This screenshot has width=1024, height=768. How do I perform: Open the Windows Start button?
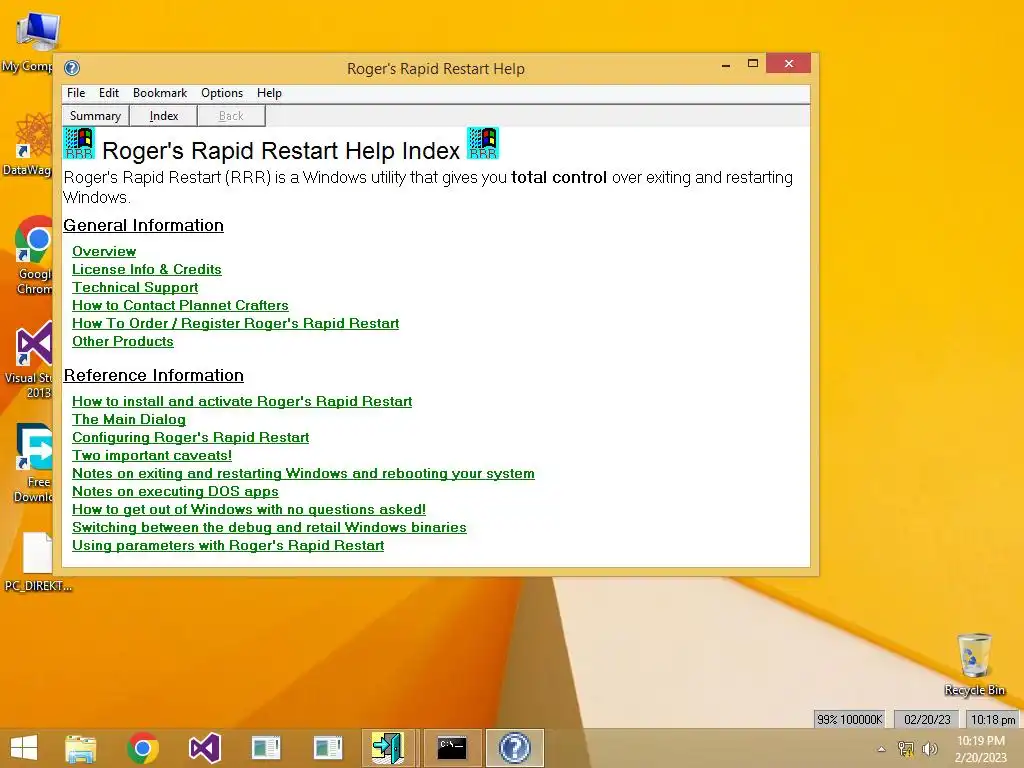click(x=24, y=748)
